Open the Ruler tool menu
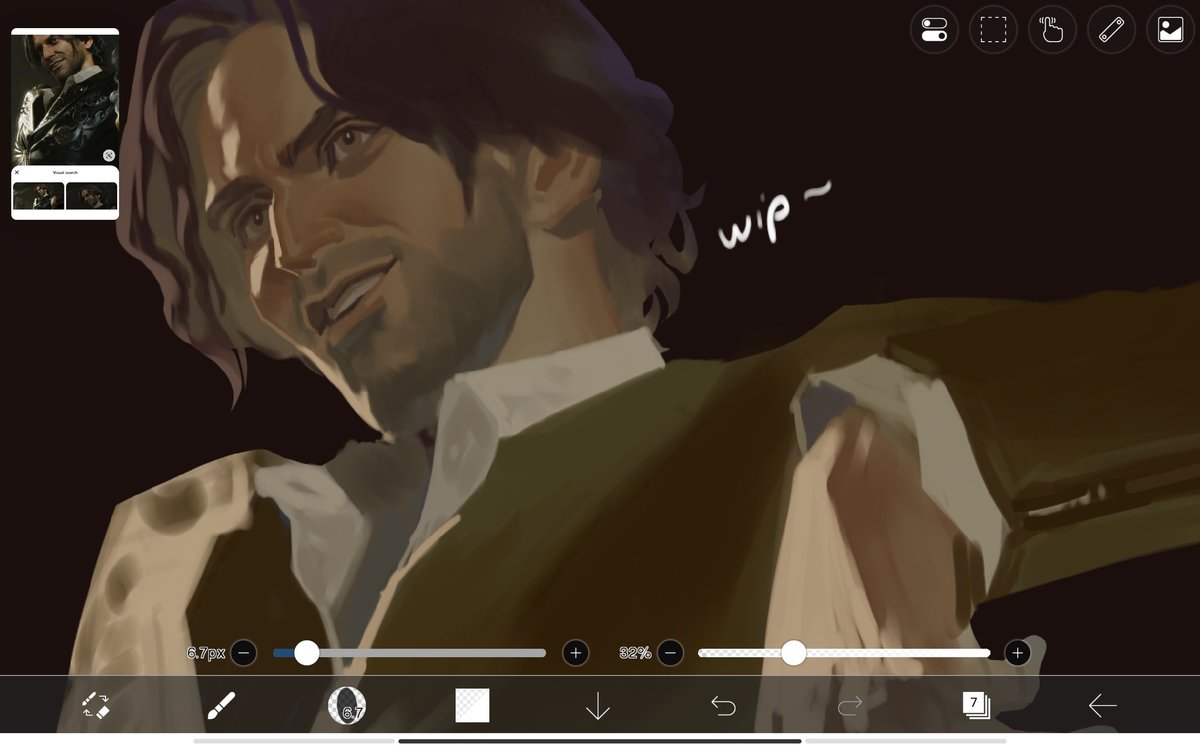The width and height of the screenshot is (1200, 750). pyautogui.click(x=1111, y=29)
